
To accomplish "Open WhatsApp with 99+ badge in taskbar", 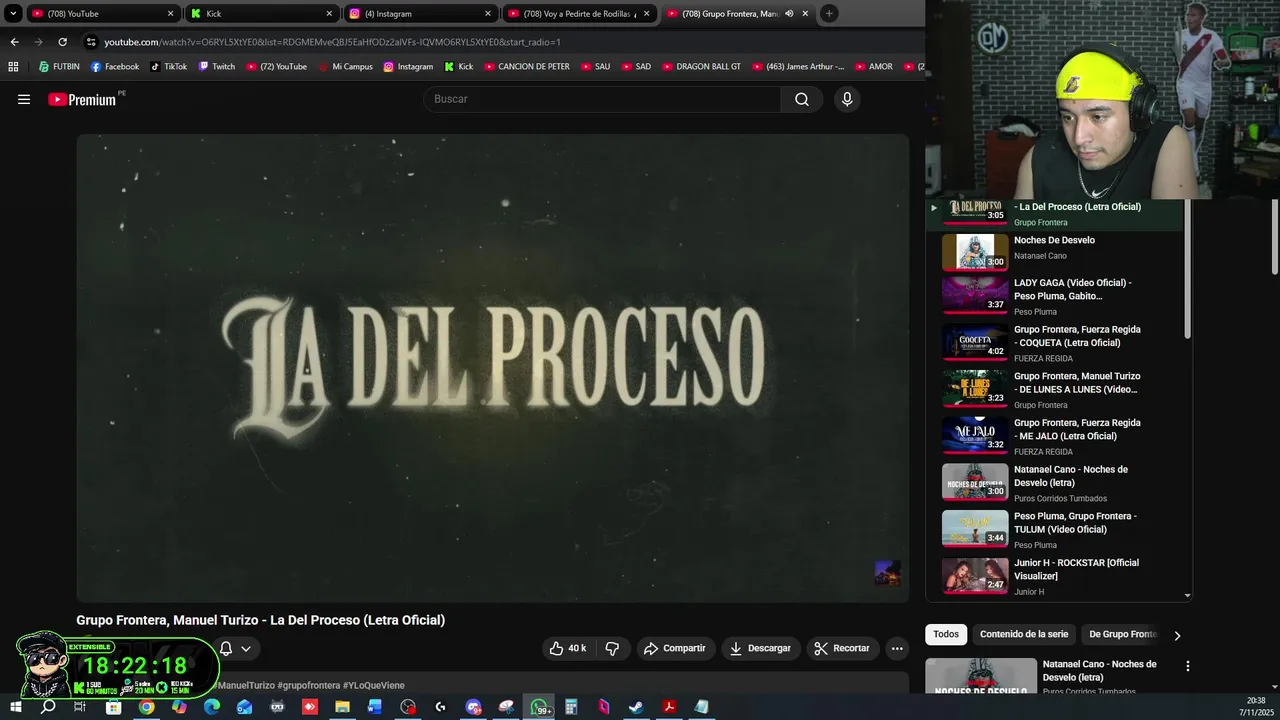I will point(539,707).
